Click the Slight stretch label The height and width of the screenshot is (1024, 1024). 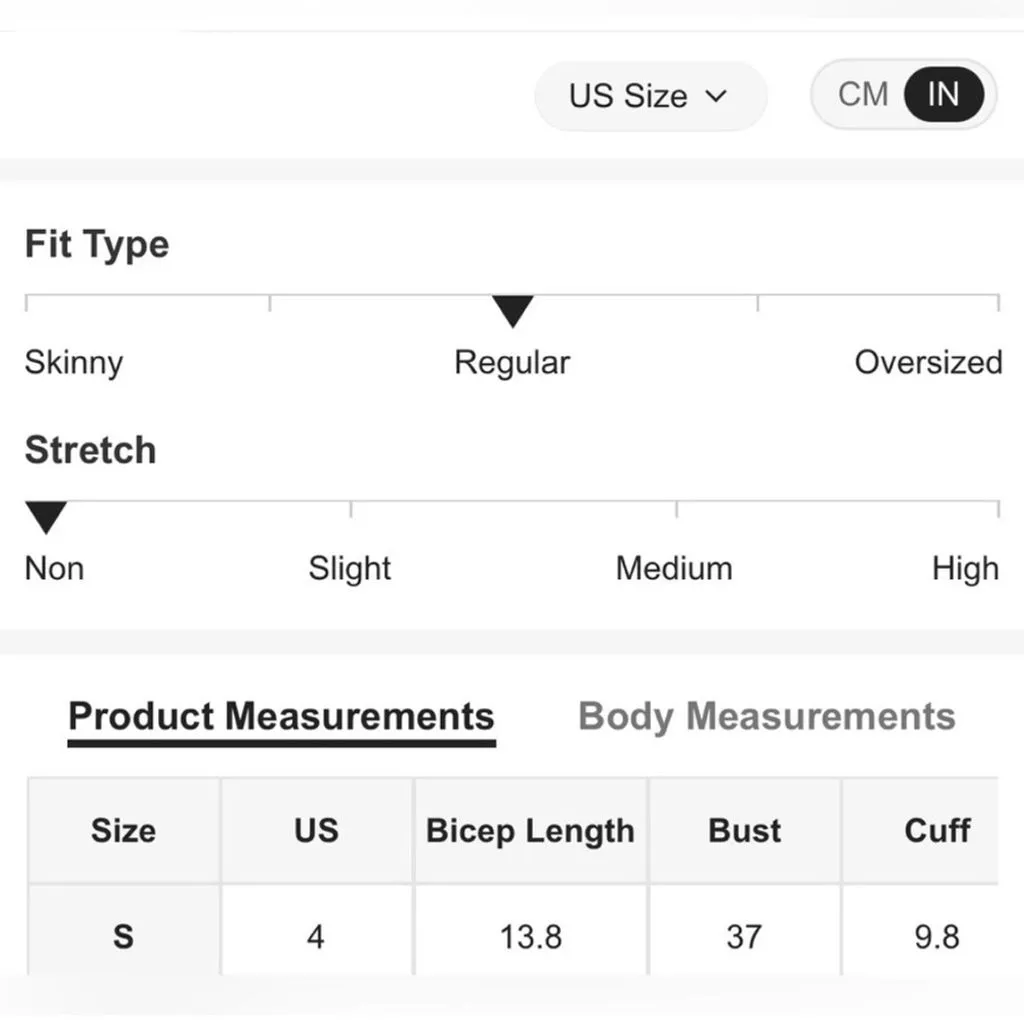(x=349, y=569)
